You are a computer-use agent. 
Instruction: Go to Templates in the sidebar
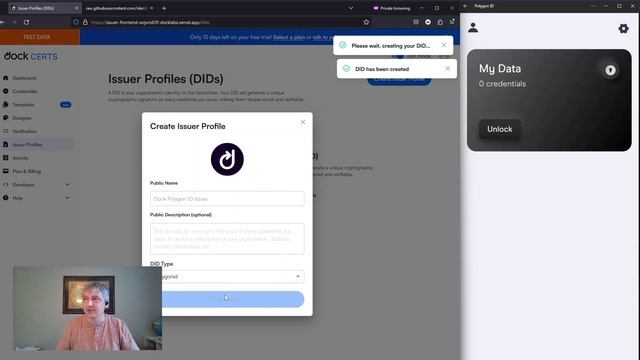coord(23,105)
